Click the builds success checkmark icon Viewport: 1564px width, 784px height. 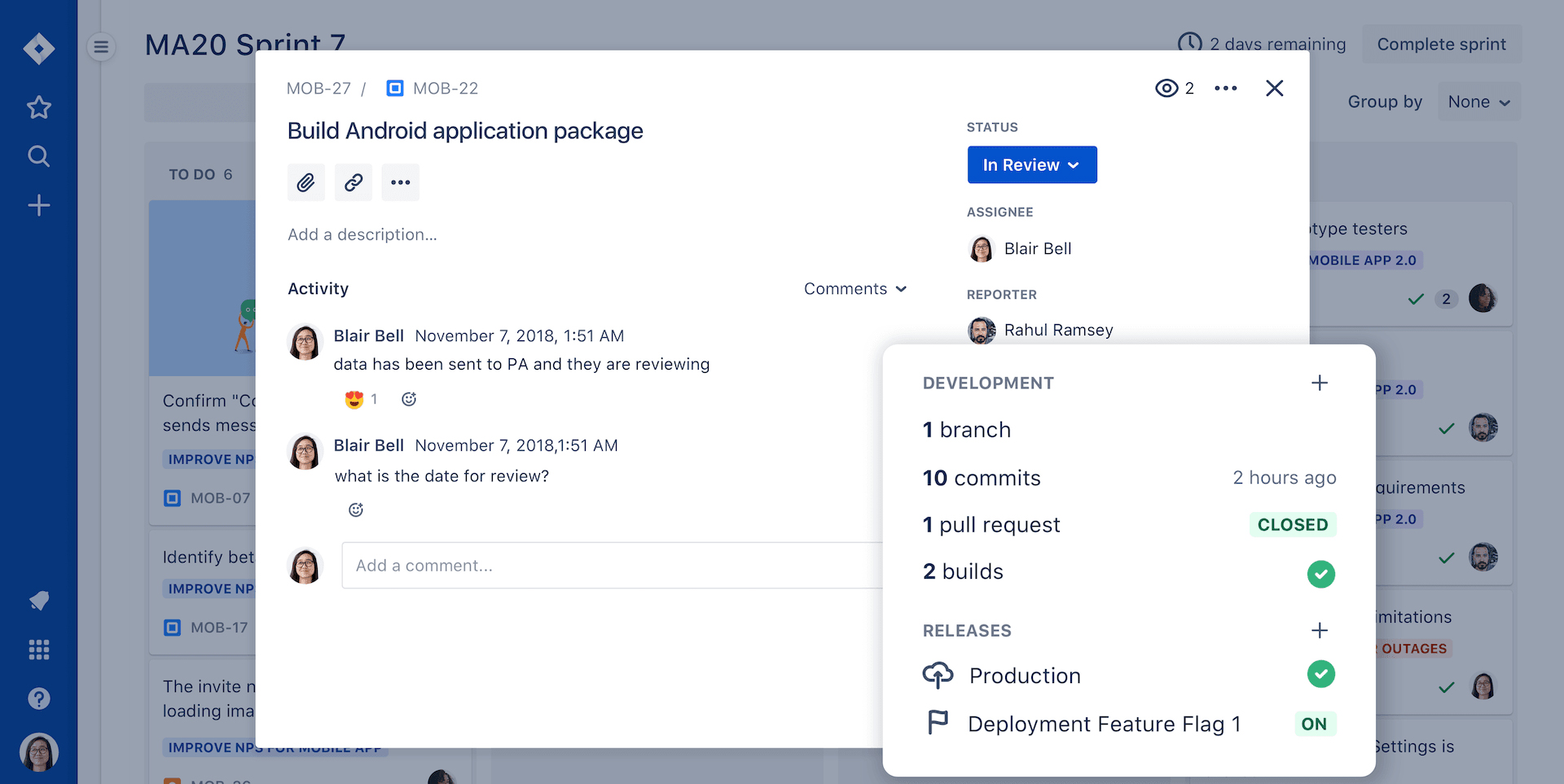[x=1321, y=574]
